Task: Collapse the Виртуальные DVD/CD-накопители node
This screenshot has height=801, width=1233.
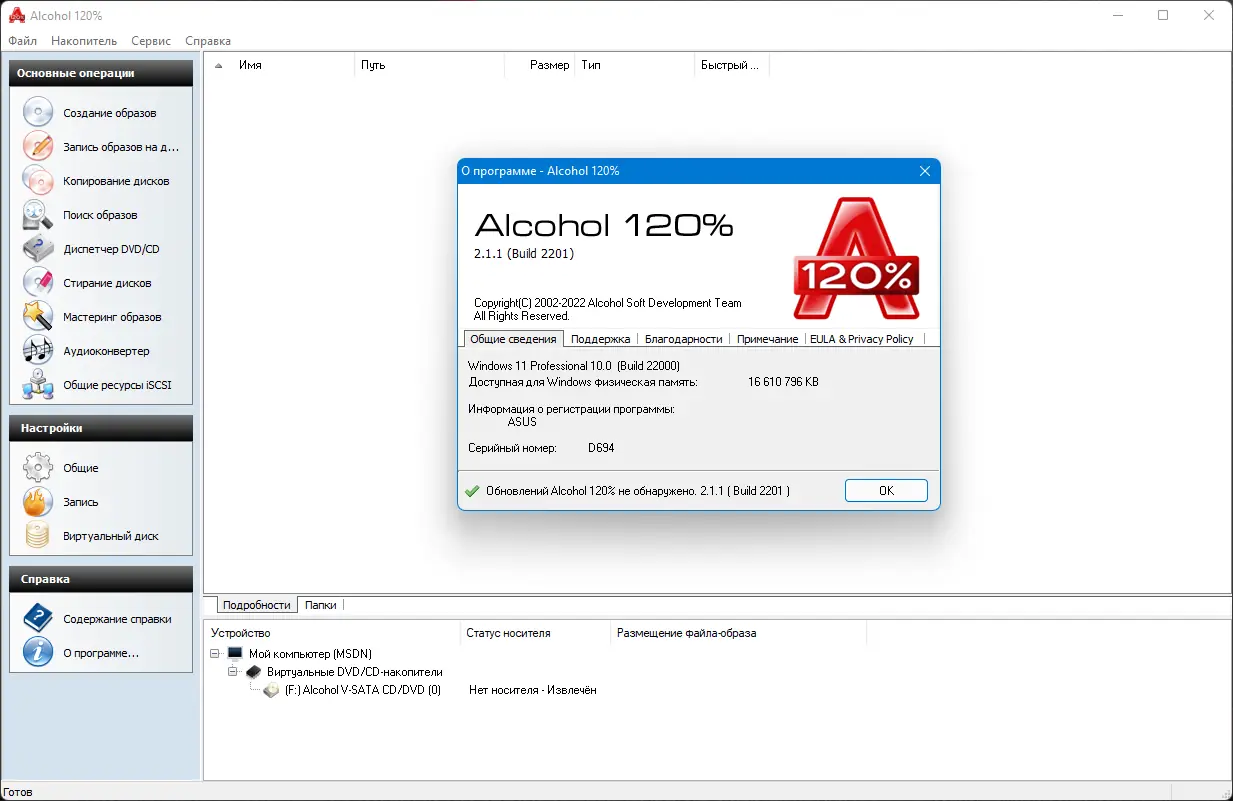Action: tap(234, 672)
